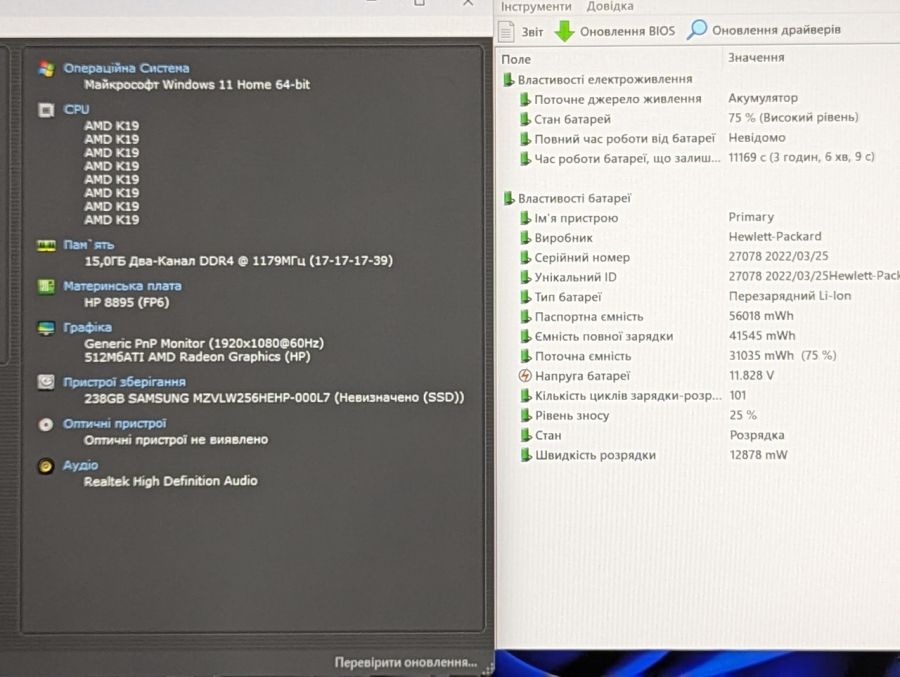Click the 41545 mWh value
The image size is (900, 677).
click(x=762, y=336)
